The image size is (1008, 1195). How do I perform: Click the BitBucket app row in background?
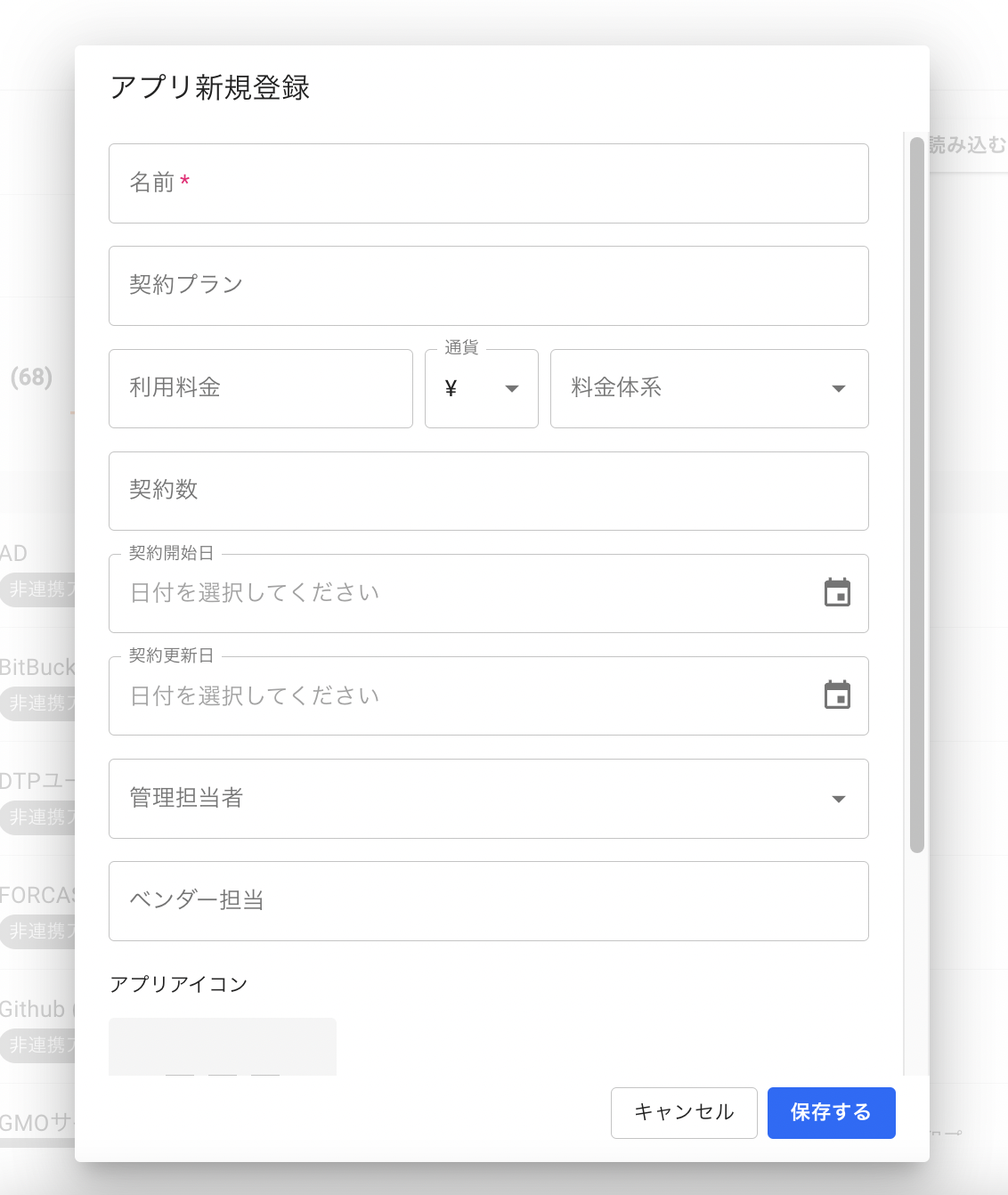pyautogui.click(x=37, y=668)
